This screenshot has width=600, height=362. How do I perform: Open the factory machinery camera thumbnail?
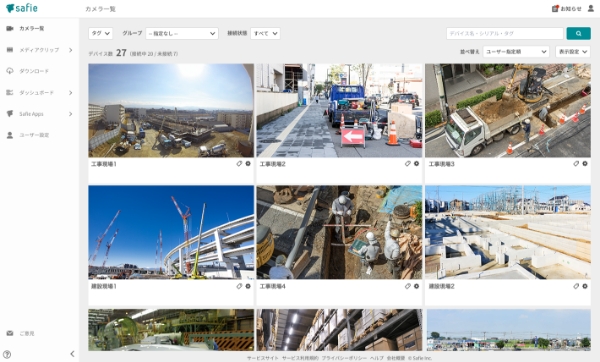click(171, 330)
